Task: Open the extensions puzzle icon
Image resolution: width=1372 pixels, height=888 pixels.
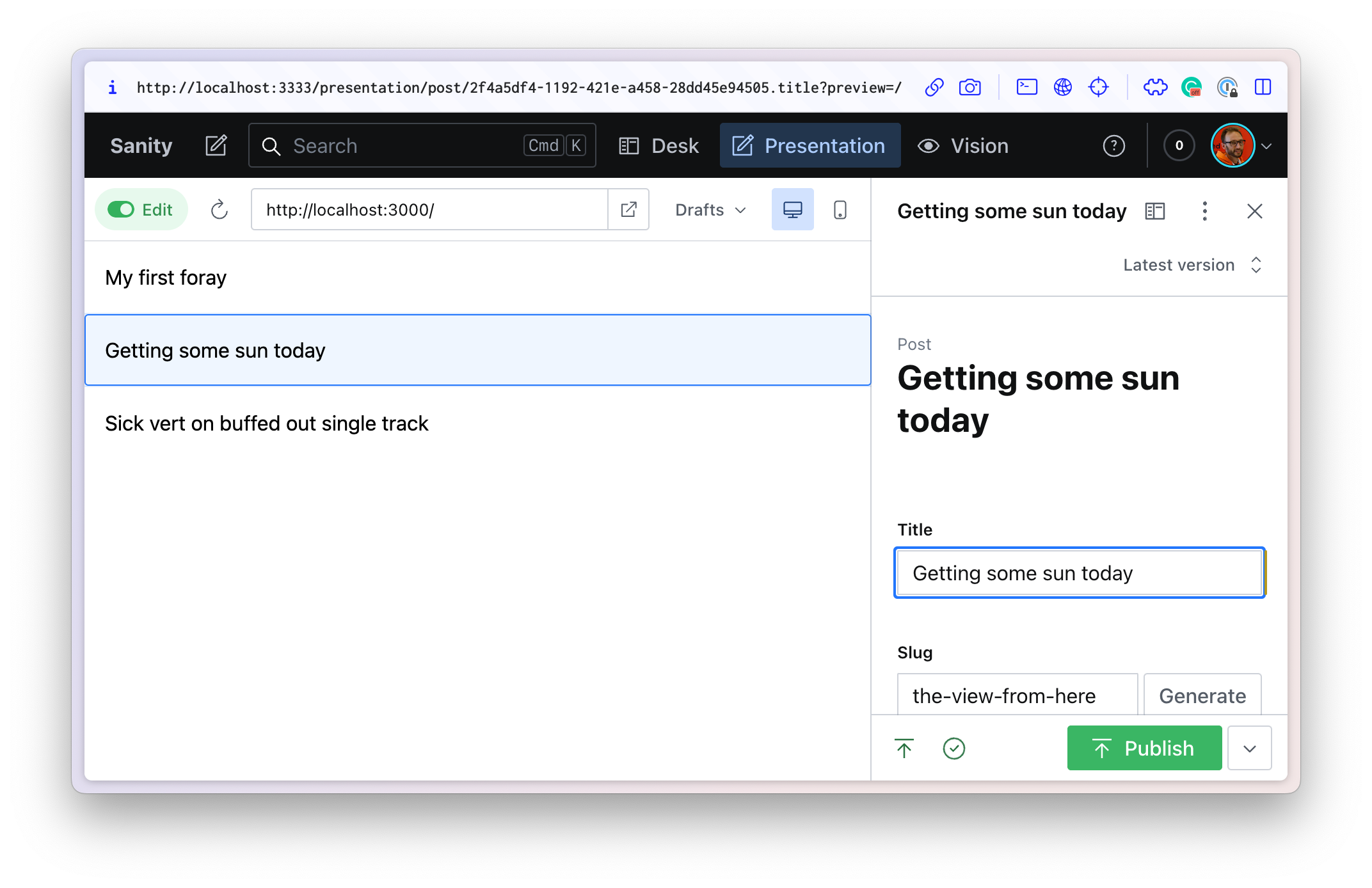Action: point(1156,87)
